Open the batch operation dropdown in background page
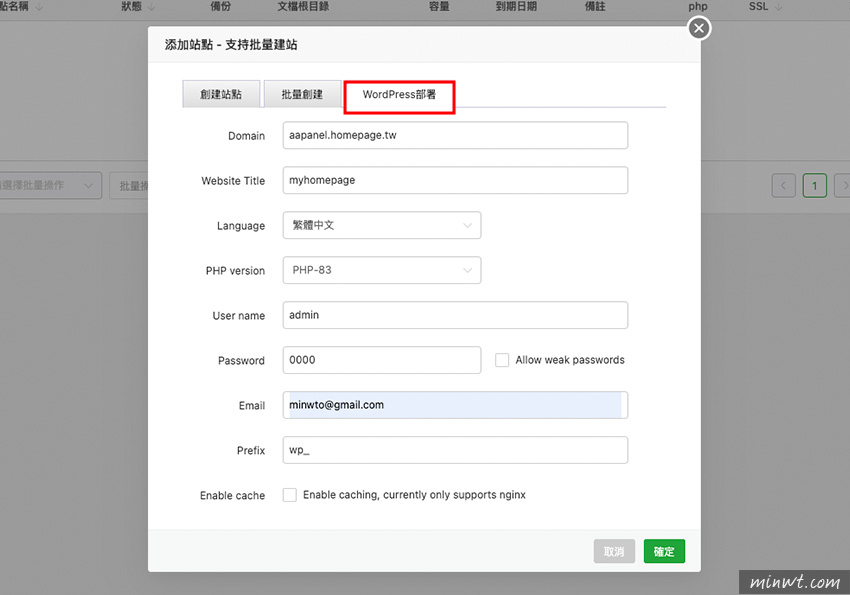Screen dimensions: 850x595 click(50, 186)
